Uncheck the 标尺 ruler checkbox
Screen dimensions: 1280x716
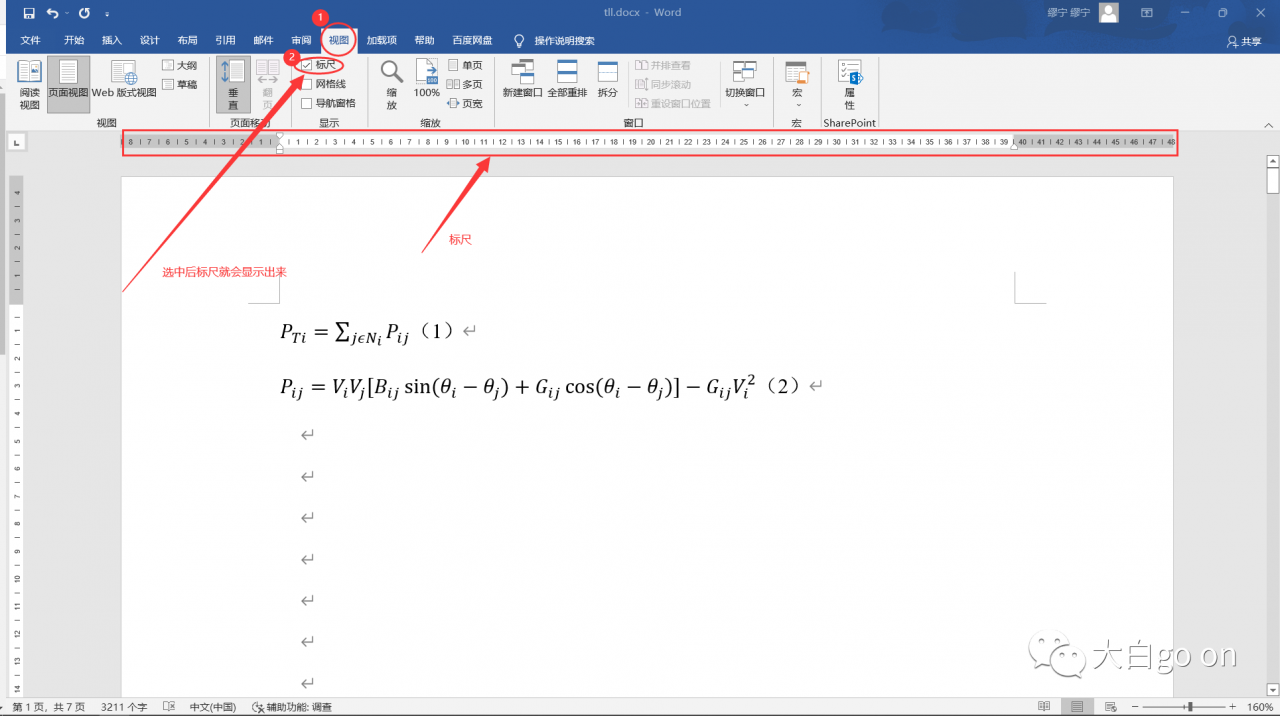pos(308,65)
